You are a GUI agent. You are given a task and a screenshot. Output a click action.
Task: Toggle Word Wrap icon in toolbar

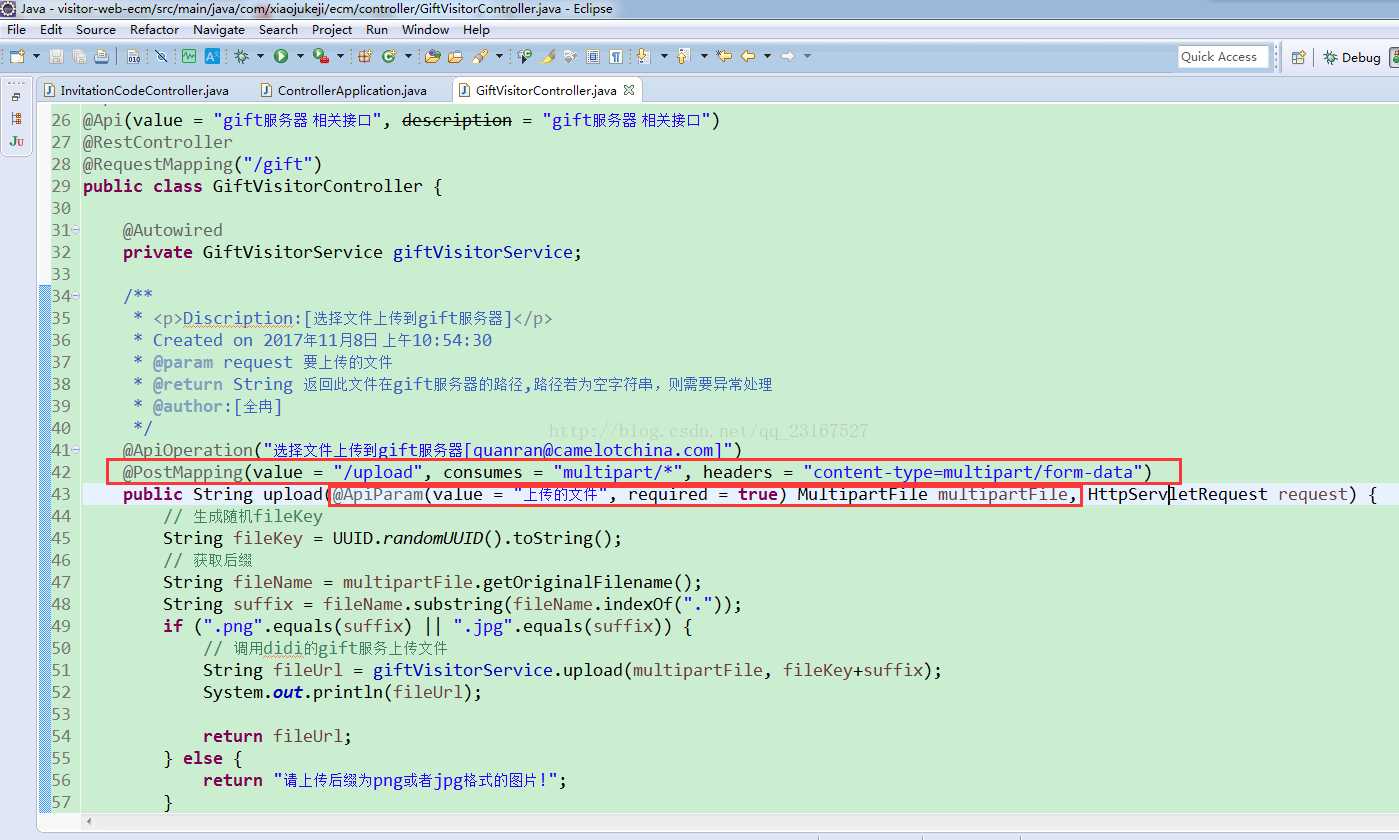(570, 56)
